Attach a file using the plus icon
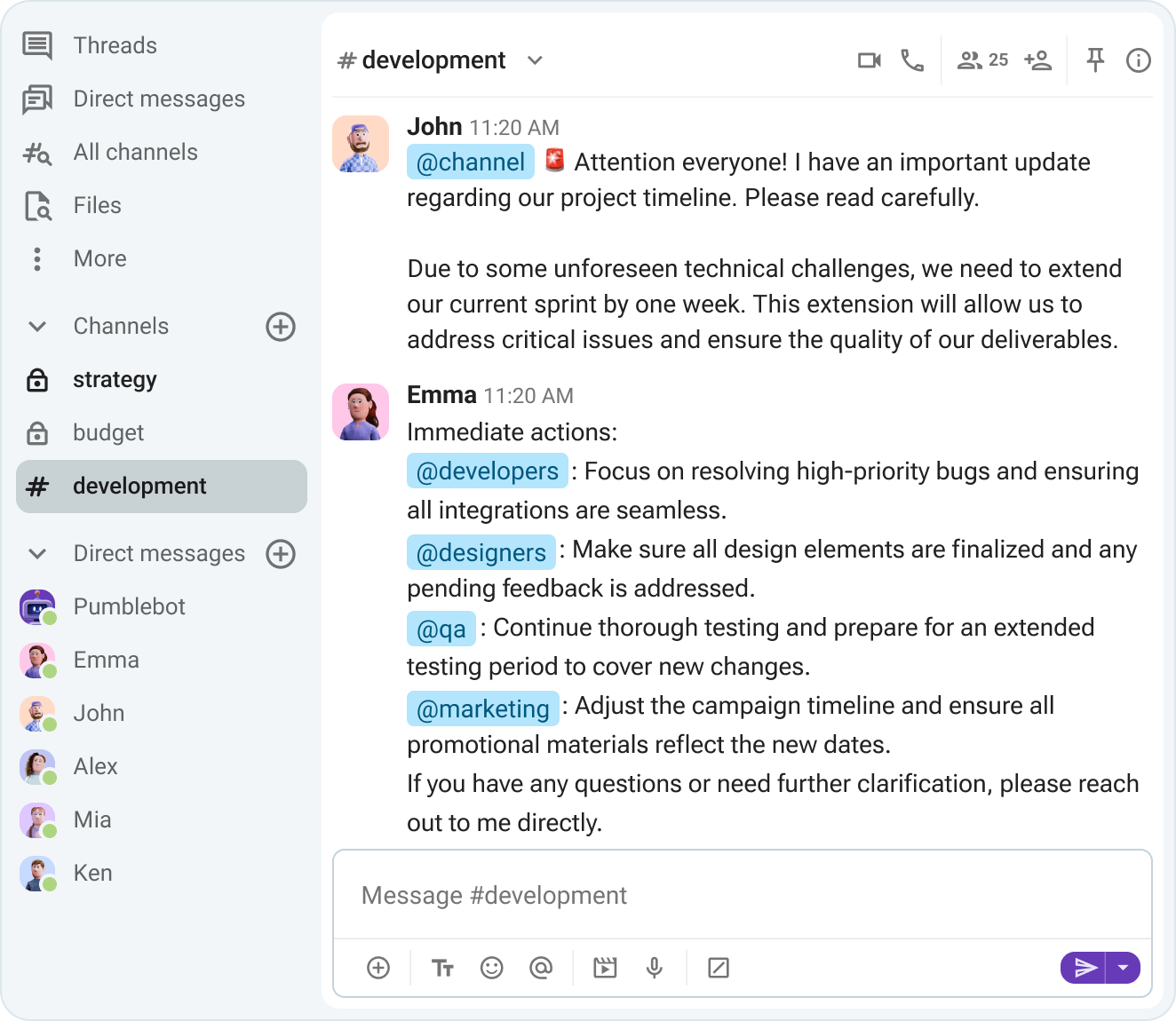This screenshot has height=1021, width=1176. [377, 968]
